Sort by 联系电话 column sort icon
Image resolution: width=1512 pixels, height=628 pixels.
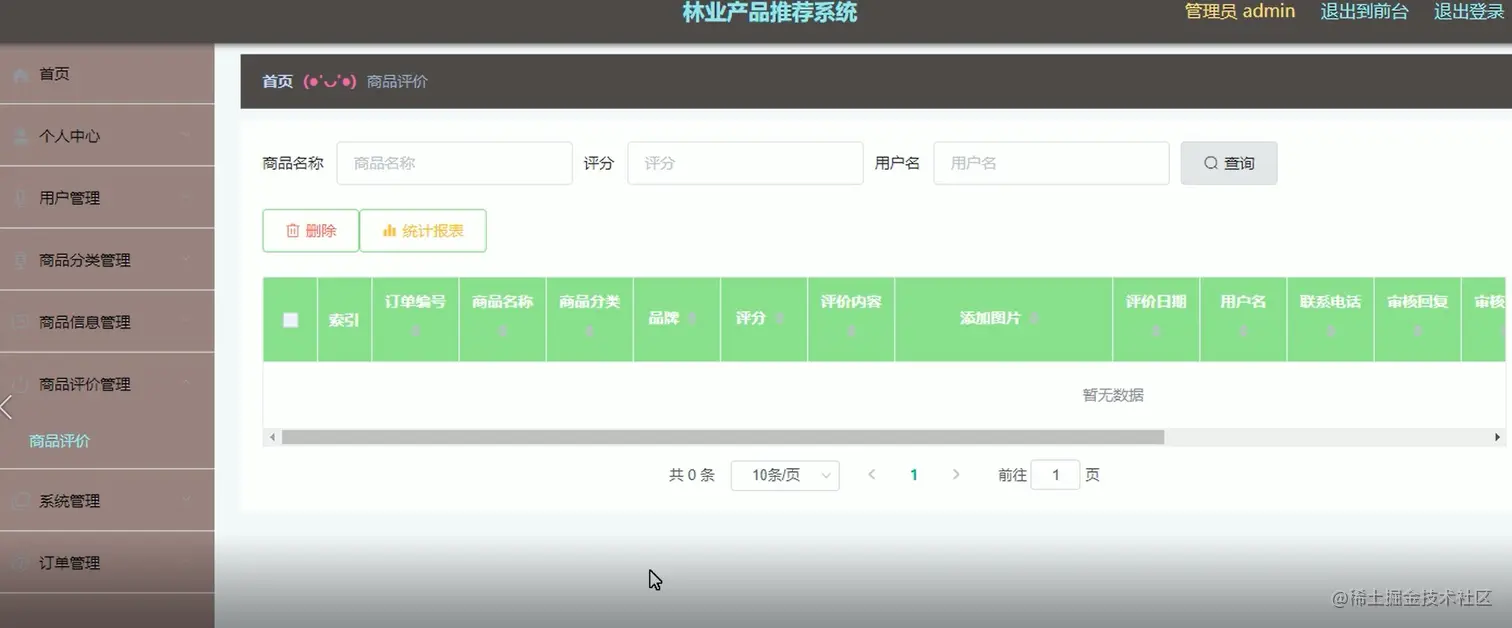tap(1330, 330)
